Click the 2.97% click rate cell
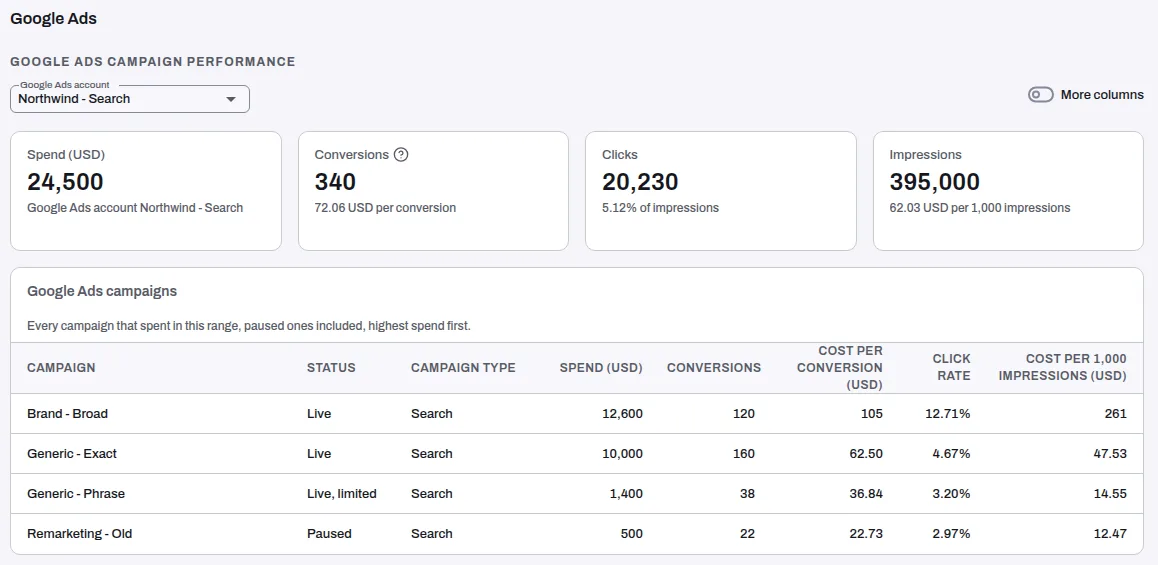The height and width of the screenshot is (565, 1158). click(950, 533)
